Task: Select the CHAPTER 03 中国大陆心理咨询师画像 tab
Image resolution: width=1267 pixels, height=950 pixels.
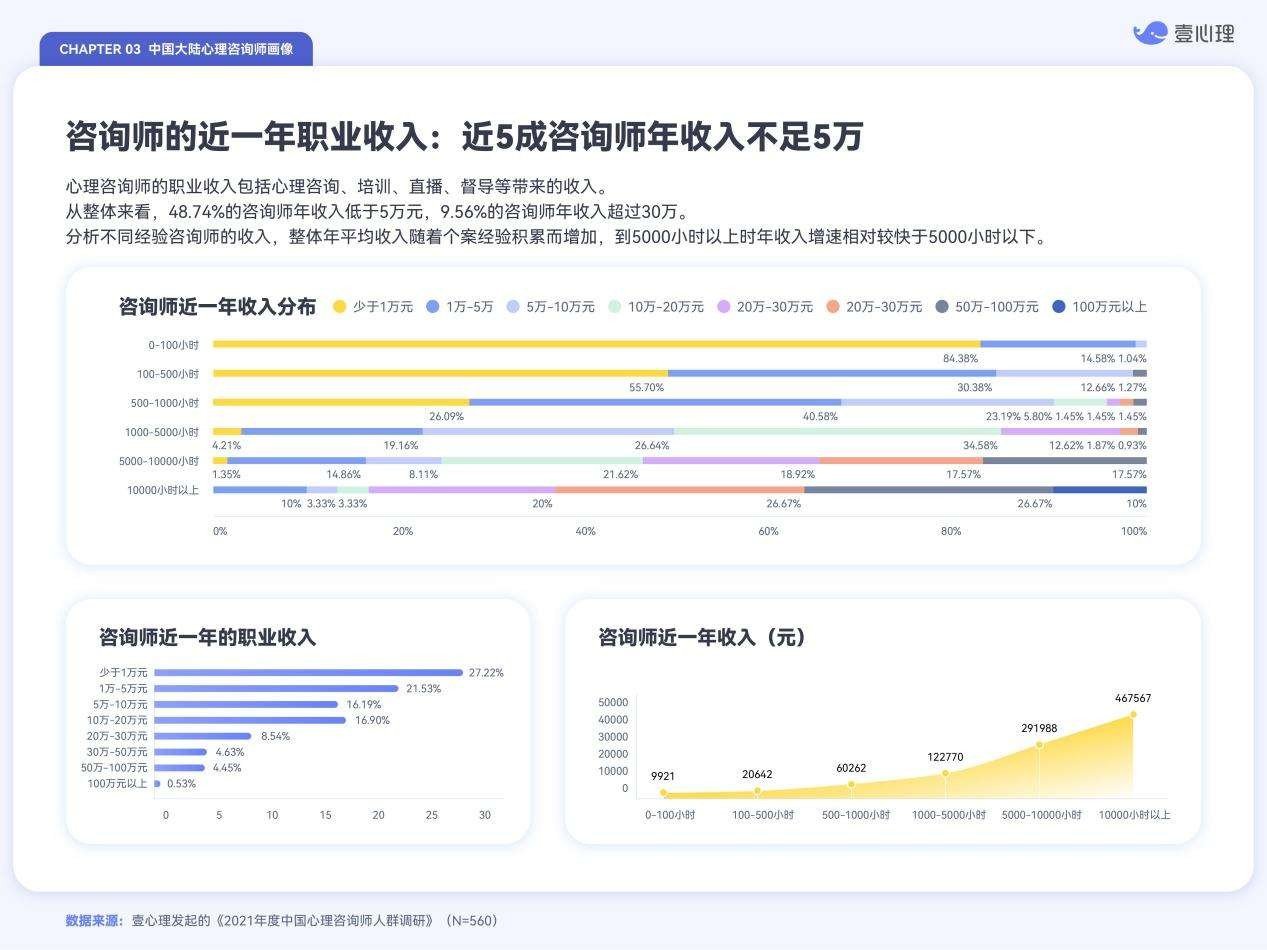Action: (x=176, y=49)
